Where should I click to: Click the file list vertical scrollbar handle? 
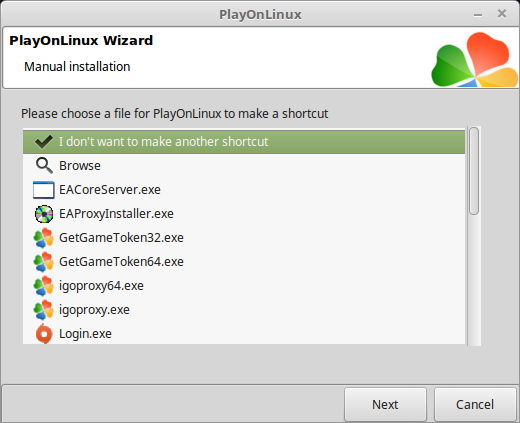pyautogui.click(x=474, y=171)
